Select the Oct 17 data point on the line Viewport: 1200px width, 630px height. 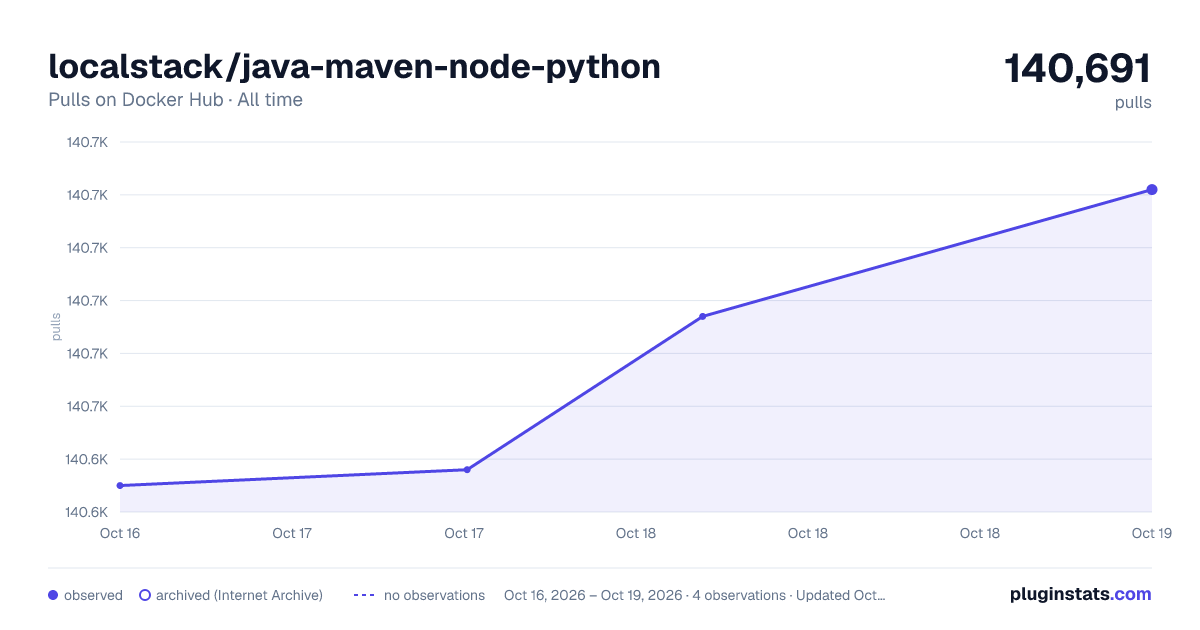pos(467,469)
